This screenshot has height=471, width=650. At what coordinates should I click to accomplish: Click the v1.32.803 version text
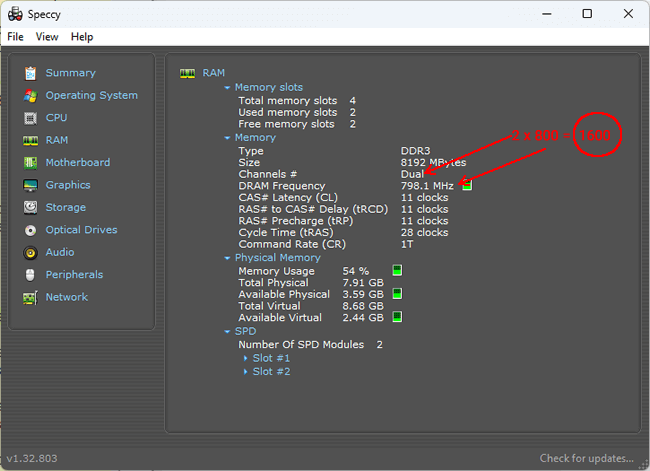pyautogui.click(x=32, y=459)
